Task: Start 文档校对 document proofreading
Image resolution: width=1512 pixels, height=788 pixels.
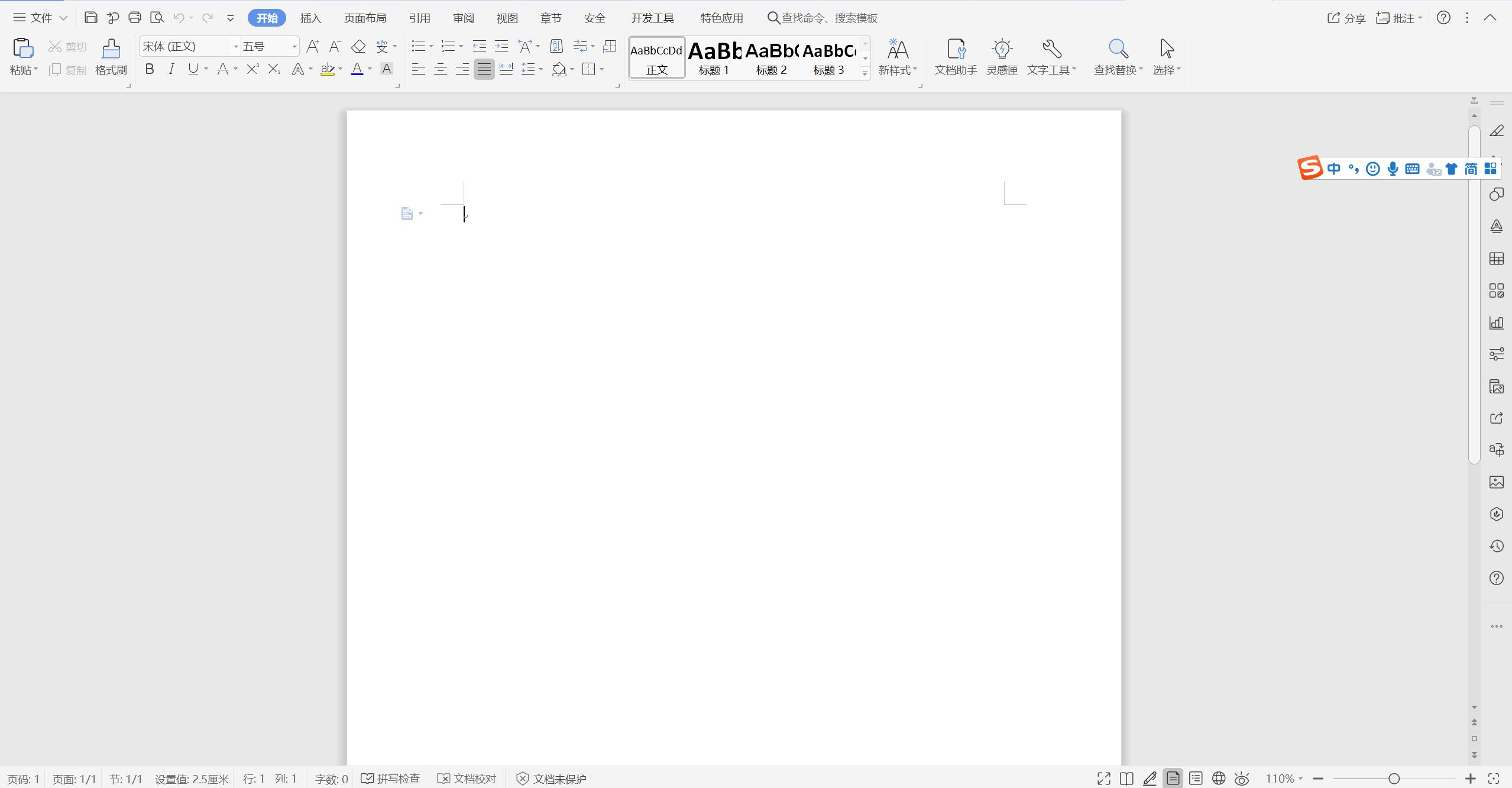Action: coord(467,779)
